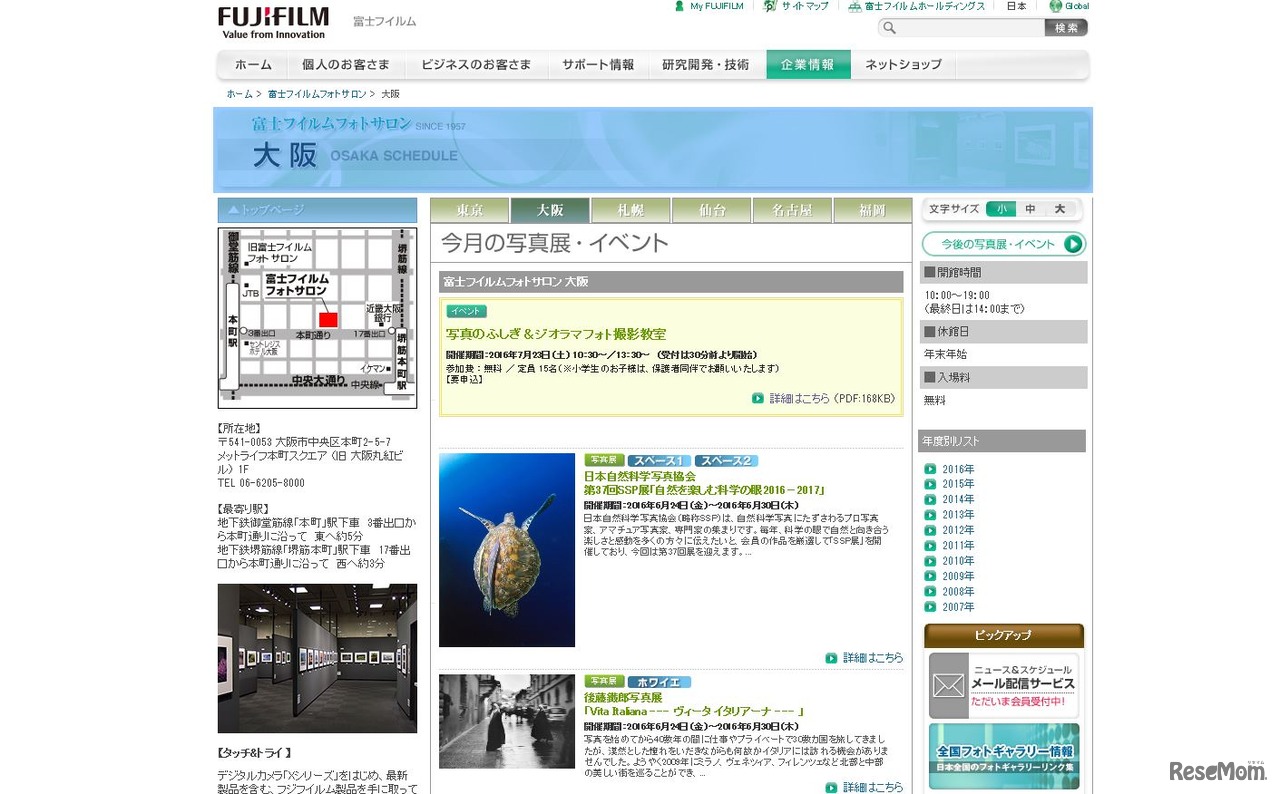
Task: Switch to the 東京 location tab
Action: coord(470,210)
